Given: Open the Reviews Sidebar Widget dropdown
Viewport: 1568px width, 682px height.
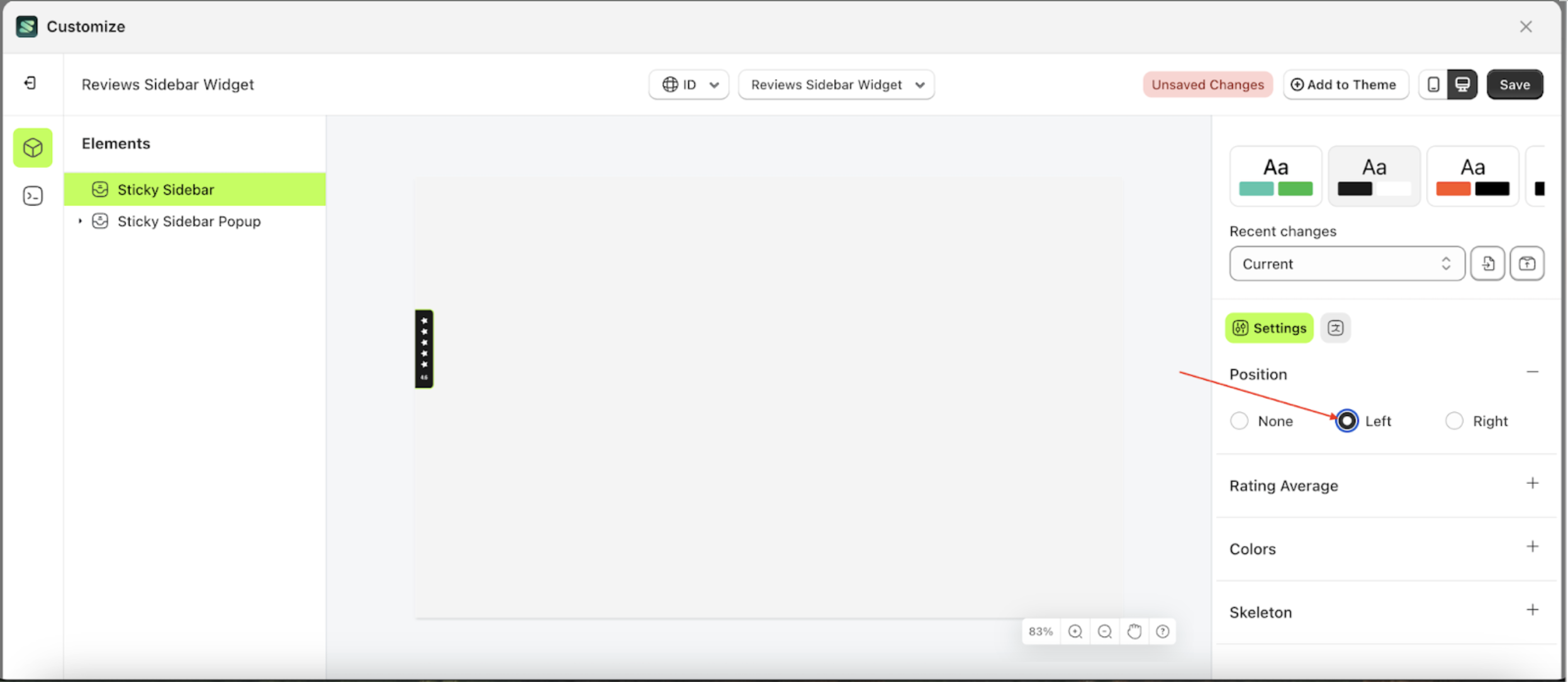Looking at the screenshot, I should click(x=836, y=84).
